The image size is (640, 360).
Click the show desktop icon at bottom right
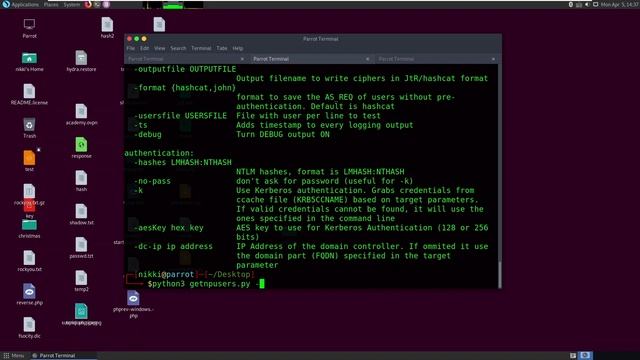573,356
